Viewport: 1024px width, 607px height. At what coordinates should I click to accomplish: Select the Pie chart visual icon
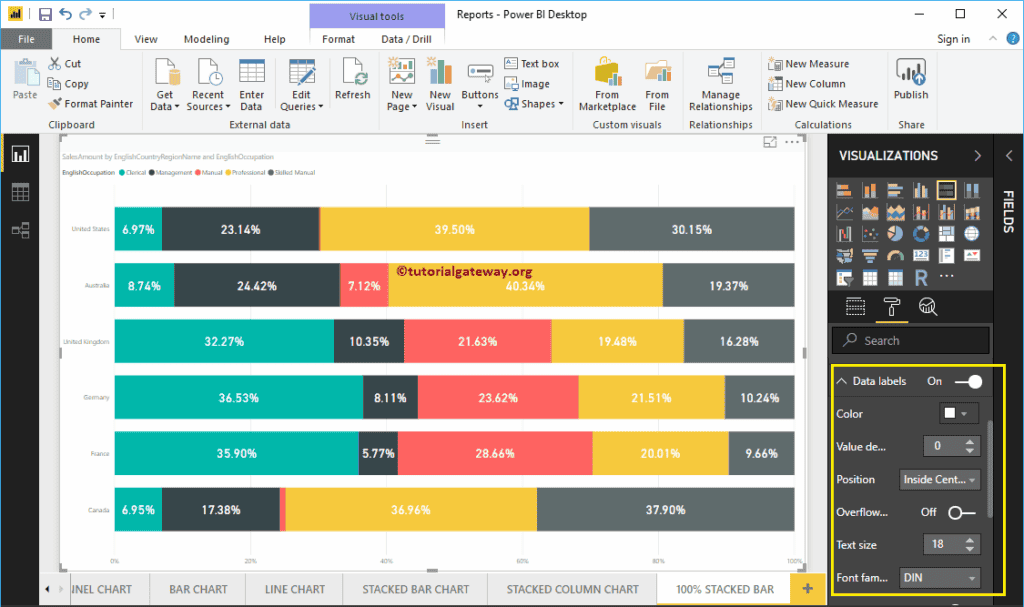tap(896, 232)
